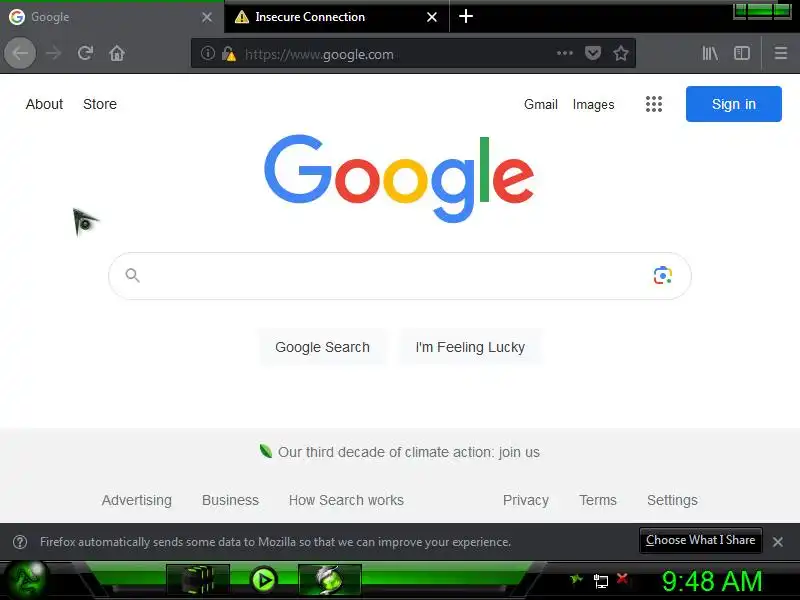Bookmark this page with the star icon
Screen dimensions: 800x600
pyautogui.click(x=621, y=53)
